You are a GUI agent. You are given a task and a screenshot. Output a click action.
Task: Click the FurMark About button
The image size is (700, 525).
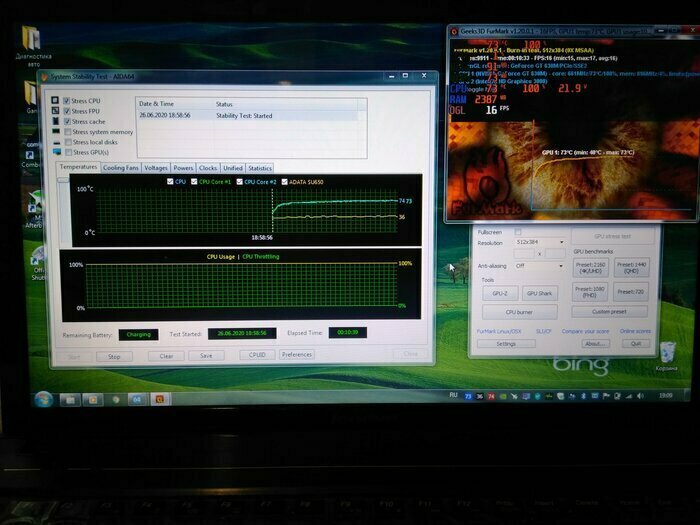(596, 343)
